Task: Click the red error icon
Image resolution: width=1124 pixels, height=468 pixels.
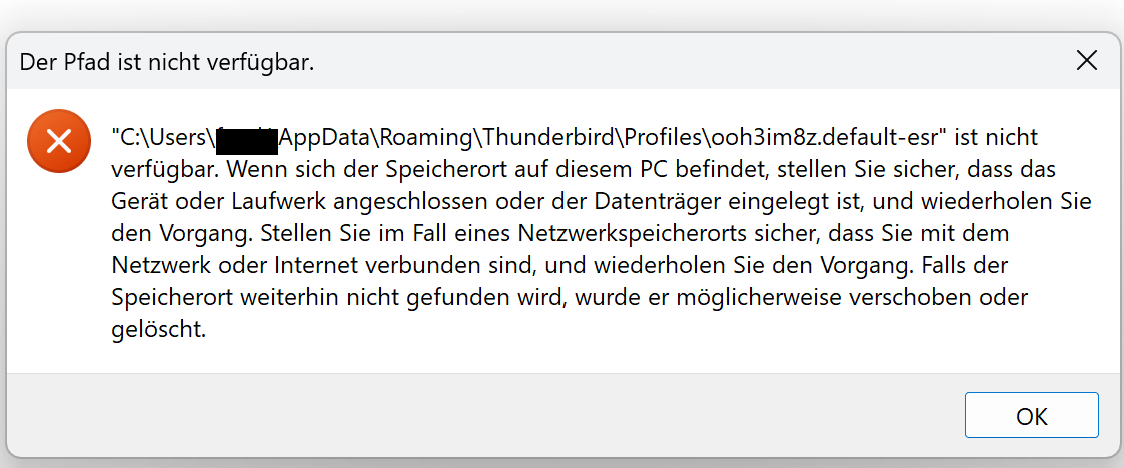Action: 60,141
